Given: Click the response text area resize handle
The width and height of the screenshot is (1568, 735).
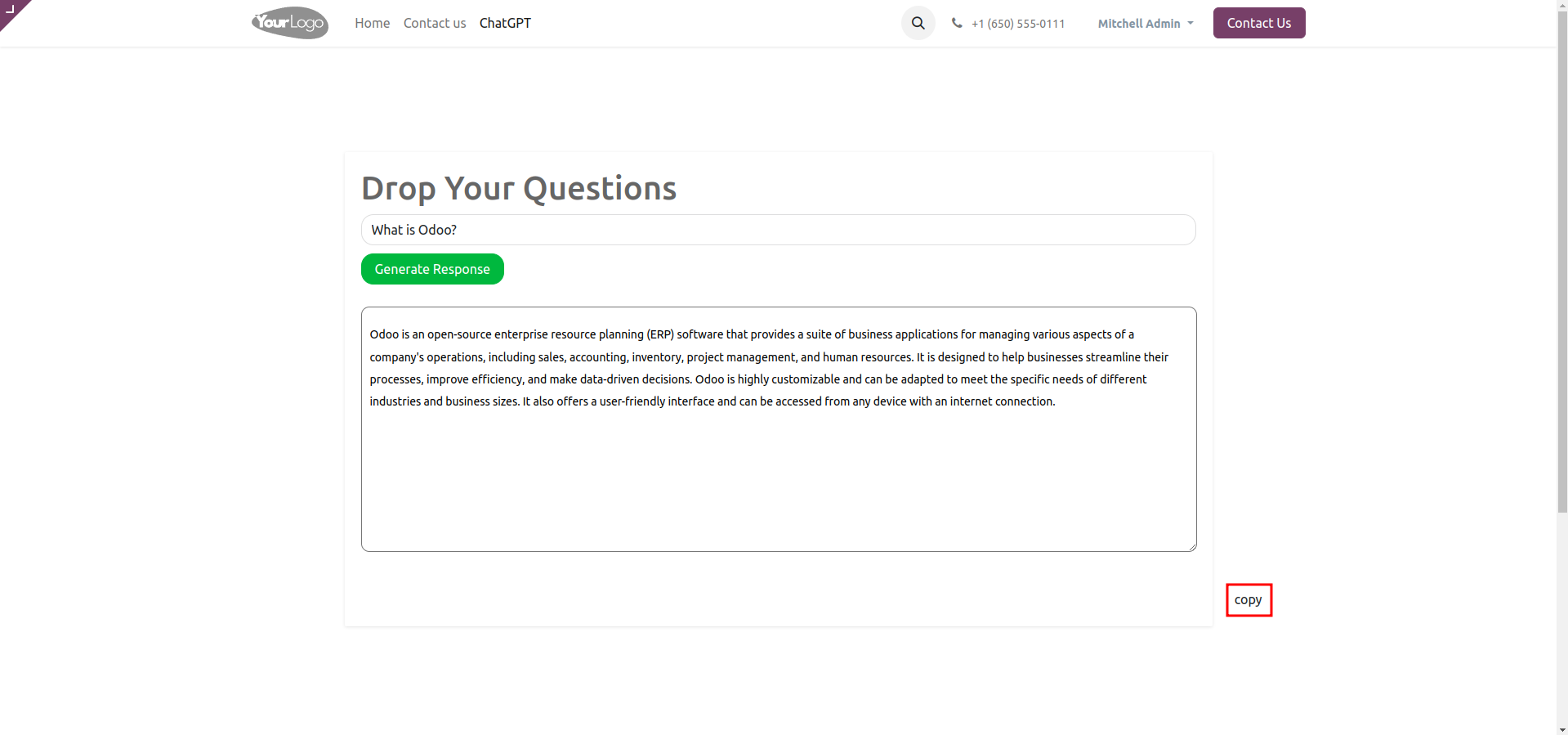Looking at the screenshot, I should tap(1192, 547).
